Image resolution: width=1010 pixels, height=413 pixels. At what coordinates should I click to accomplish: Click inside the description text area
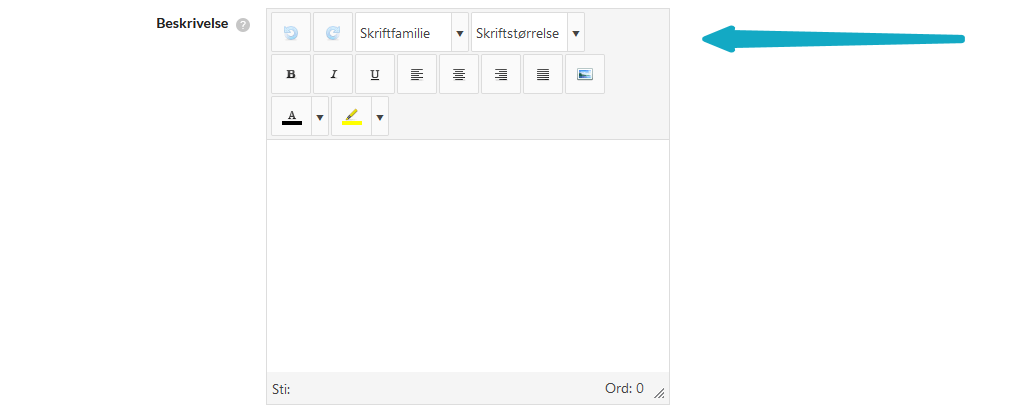[x=467, y=255]
